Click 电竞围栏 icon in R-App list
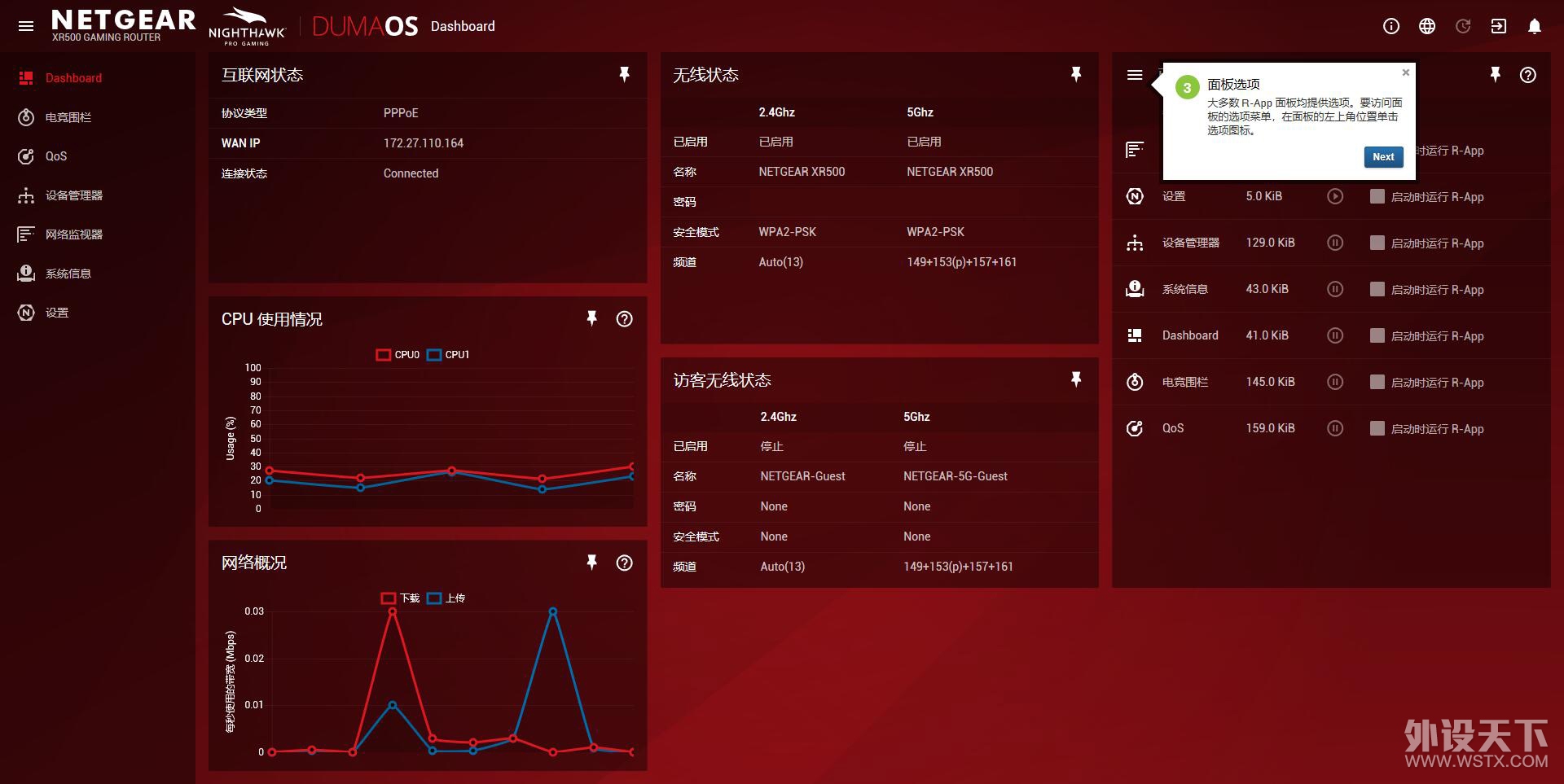This screenshot has height=784, width=1564. tap(1135, 382)
